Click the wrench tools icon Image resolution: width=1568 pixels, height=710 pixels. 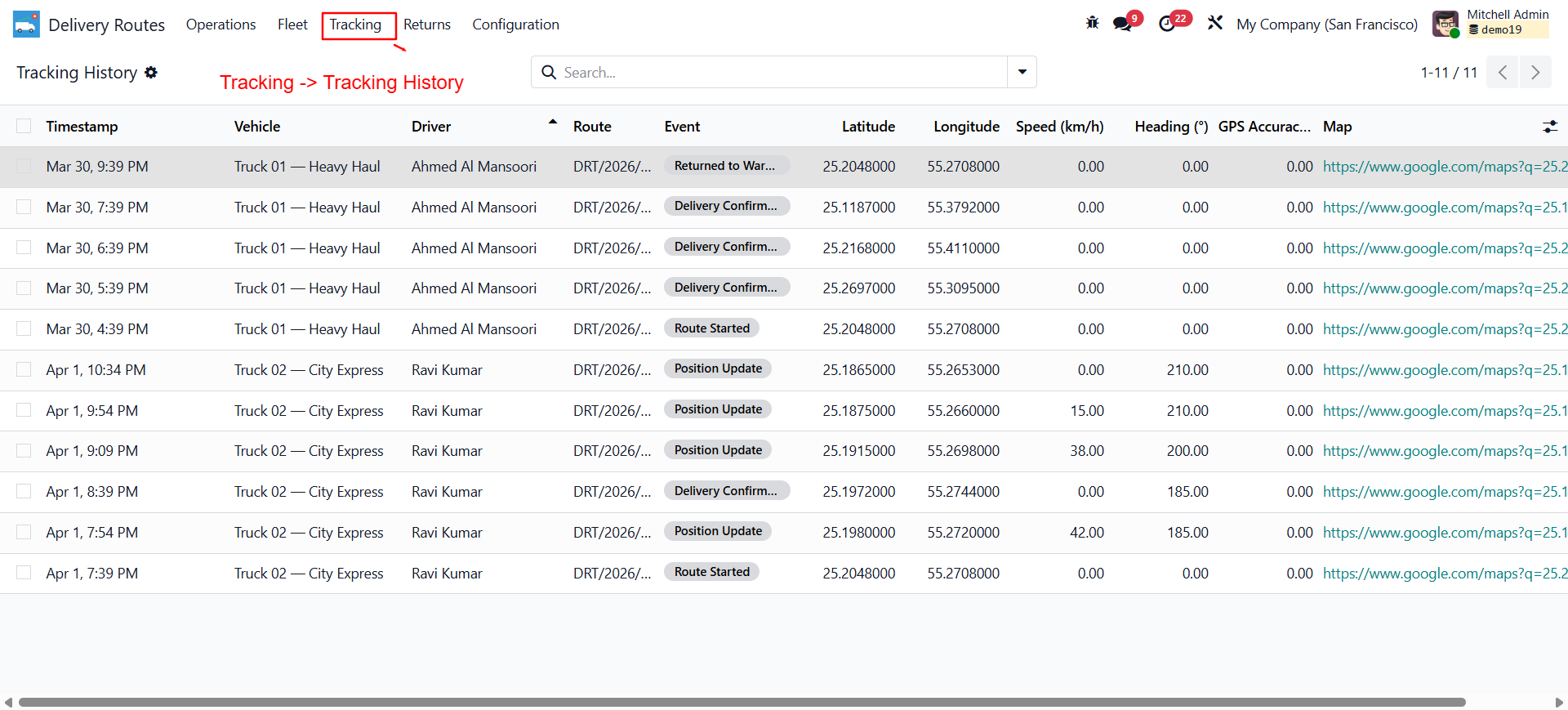pyautogui.click(x=1215, y=23)
